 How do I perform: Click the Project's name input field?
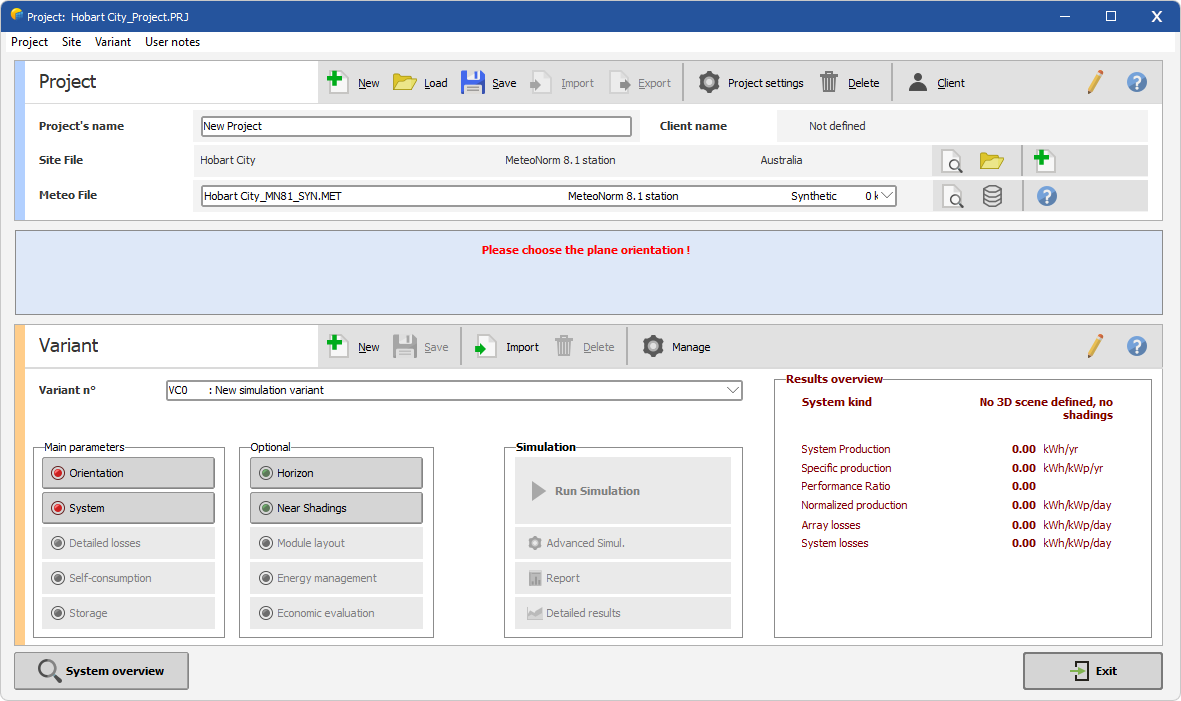416,126
